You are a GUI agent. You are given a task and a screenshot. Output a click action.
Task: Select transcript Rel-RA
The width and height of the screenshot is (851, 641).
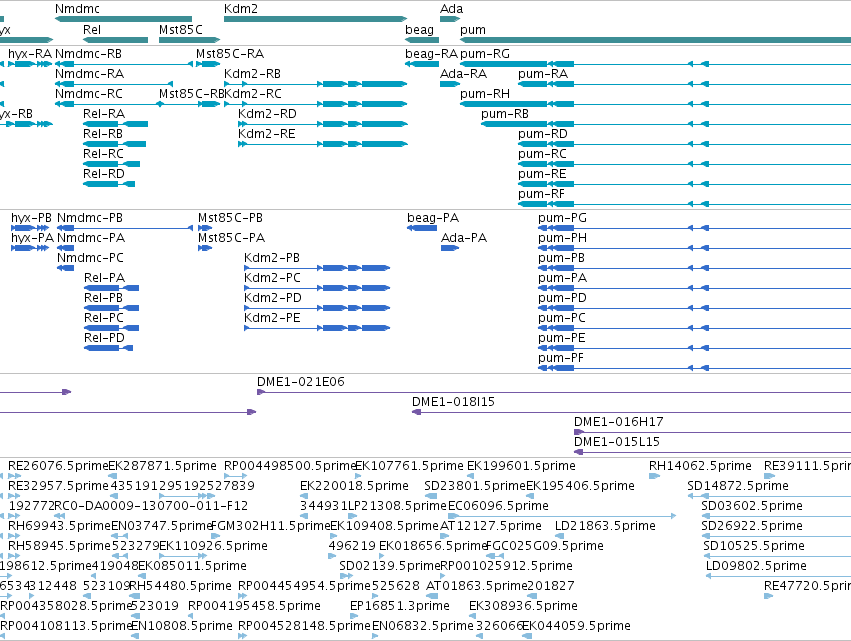click(x=116, y=124)
